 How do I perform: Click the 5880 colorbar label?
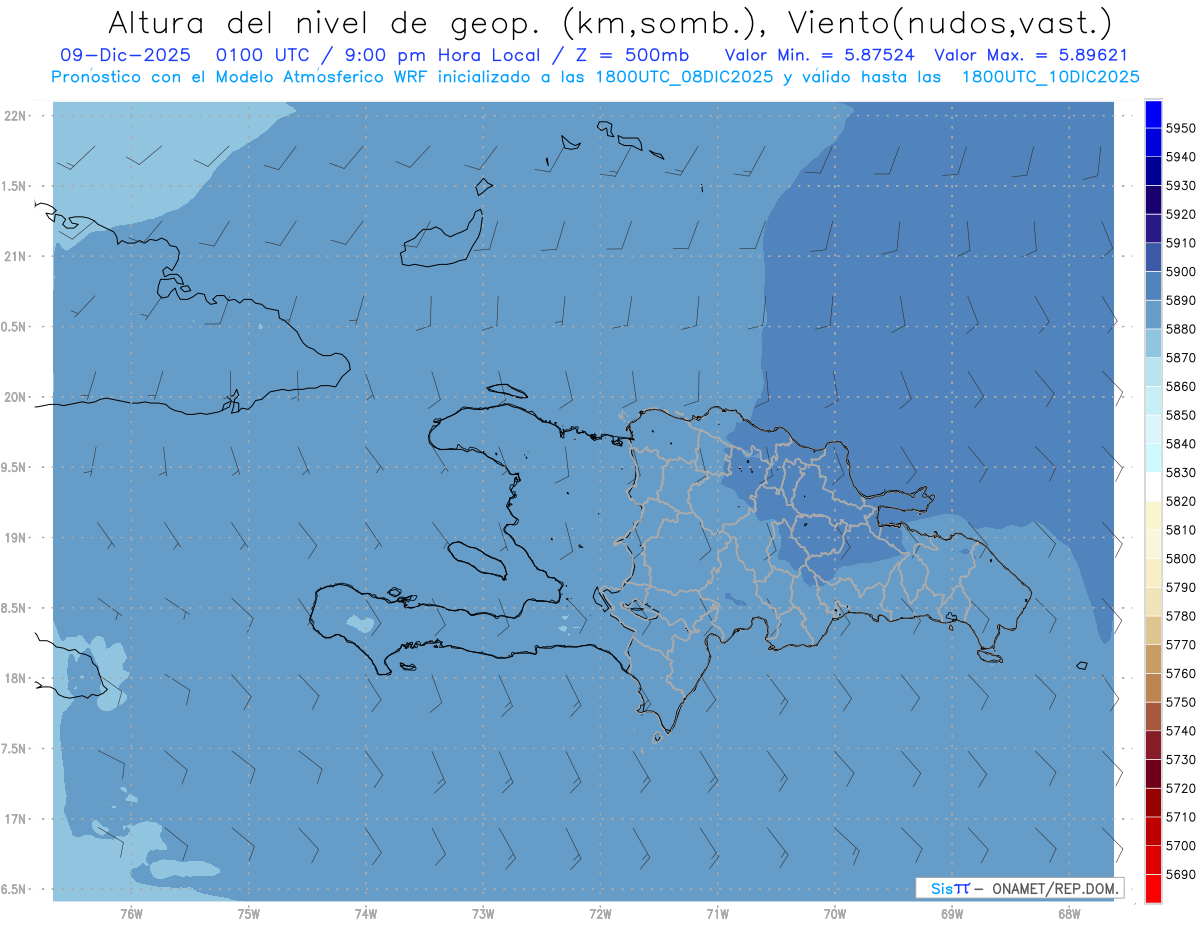click(x=1181, y=329)
